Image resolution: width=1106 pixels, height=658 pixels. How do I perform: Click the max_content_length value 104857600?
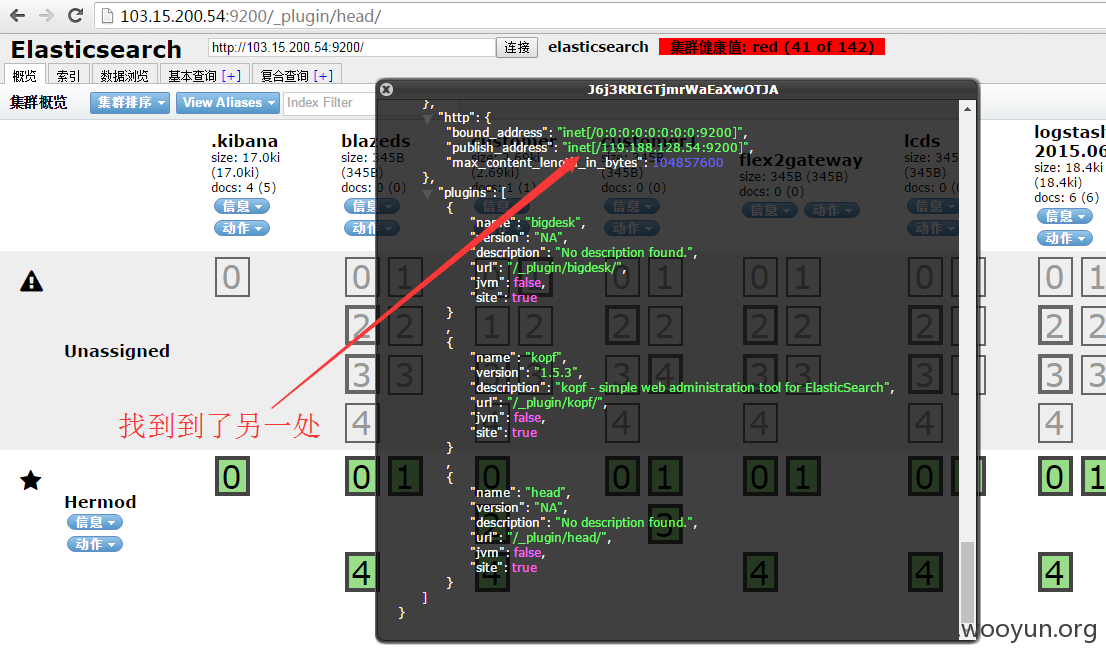687,162
